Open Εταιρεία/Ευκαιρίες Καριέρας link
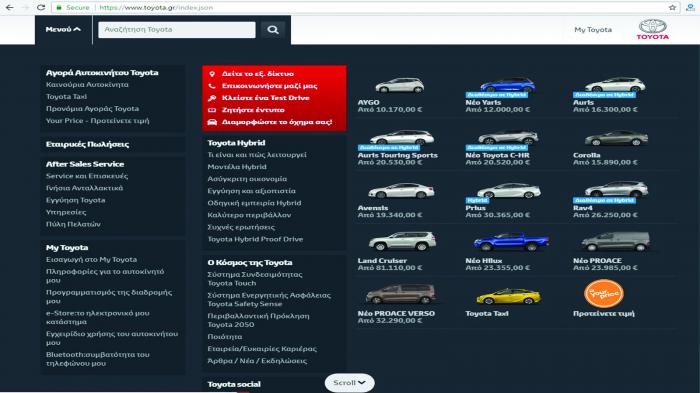 click(262, 349)
